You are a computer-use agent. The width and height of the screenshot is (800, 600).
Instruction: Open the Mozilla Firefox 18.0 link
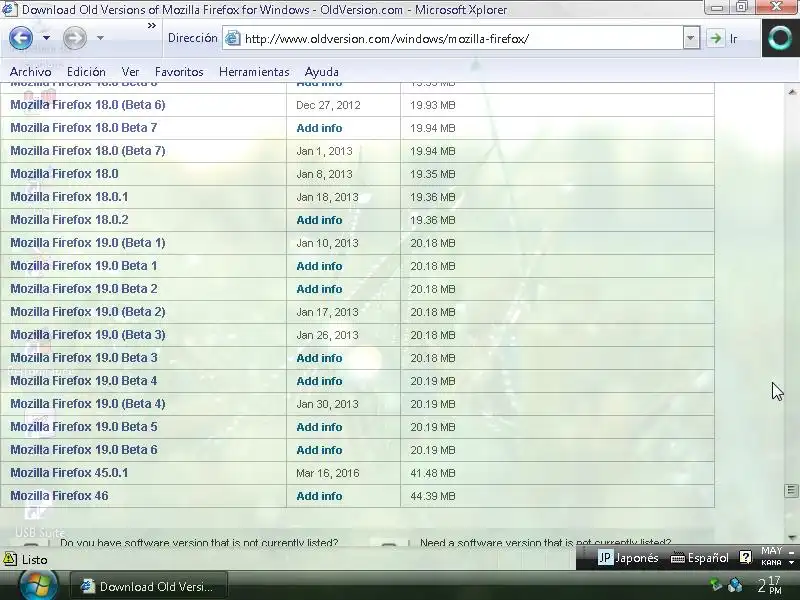pos(64,173)
